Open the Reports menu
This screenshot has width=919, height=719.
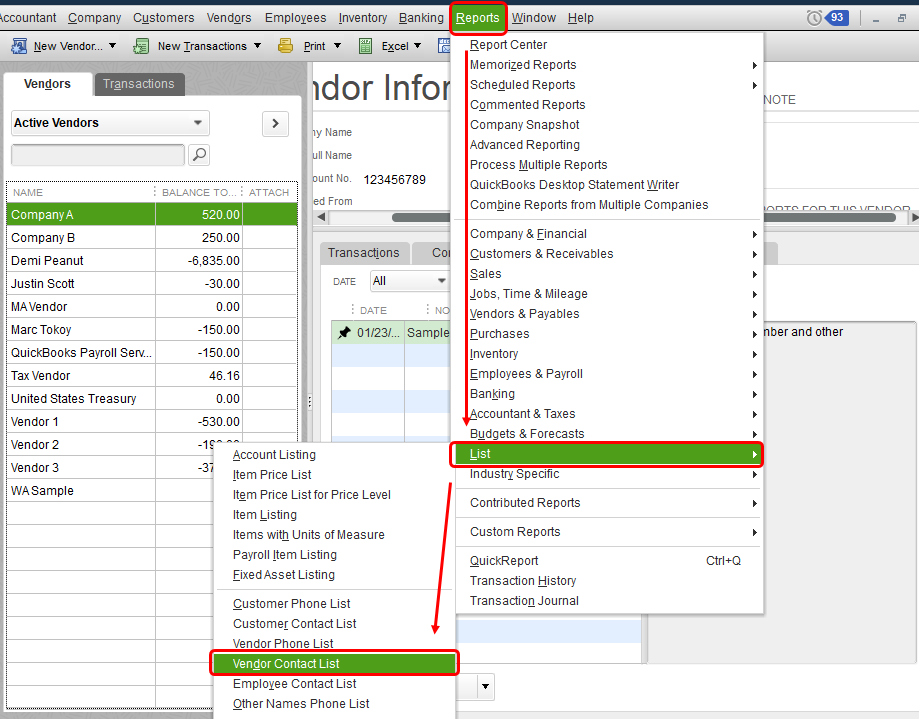[478, 18]
